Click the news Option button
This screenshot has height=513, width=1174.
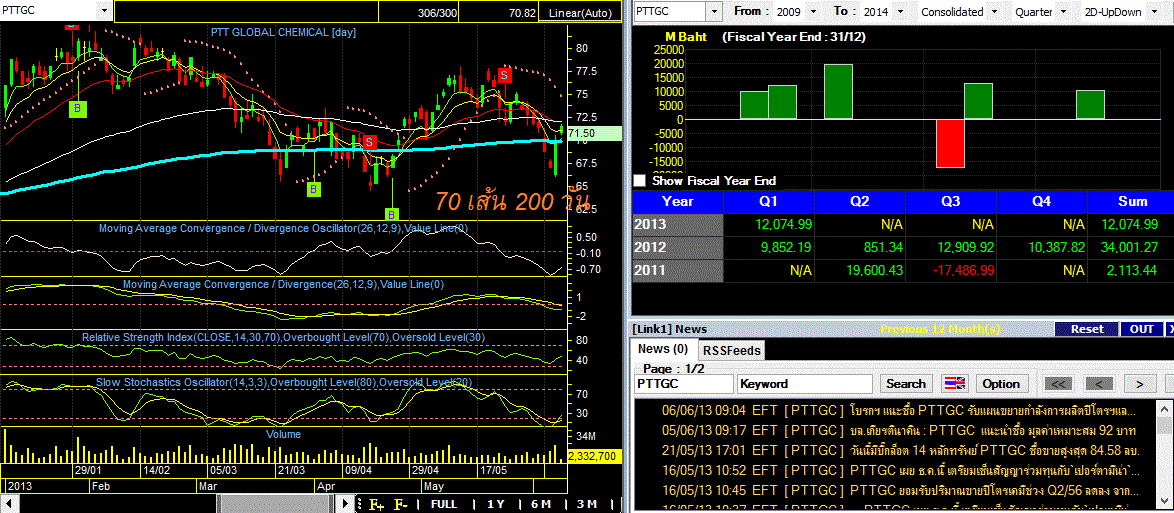1001,383
